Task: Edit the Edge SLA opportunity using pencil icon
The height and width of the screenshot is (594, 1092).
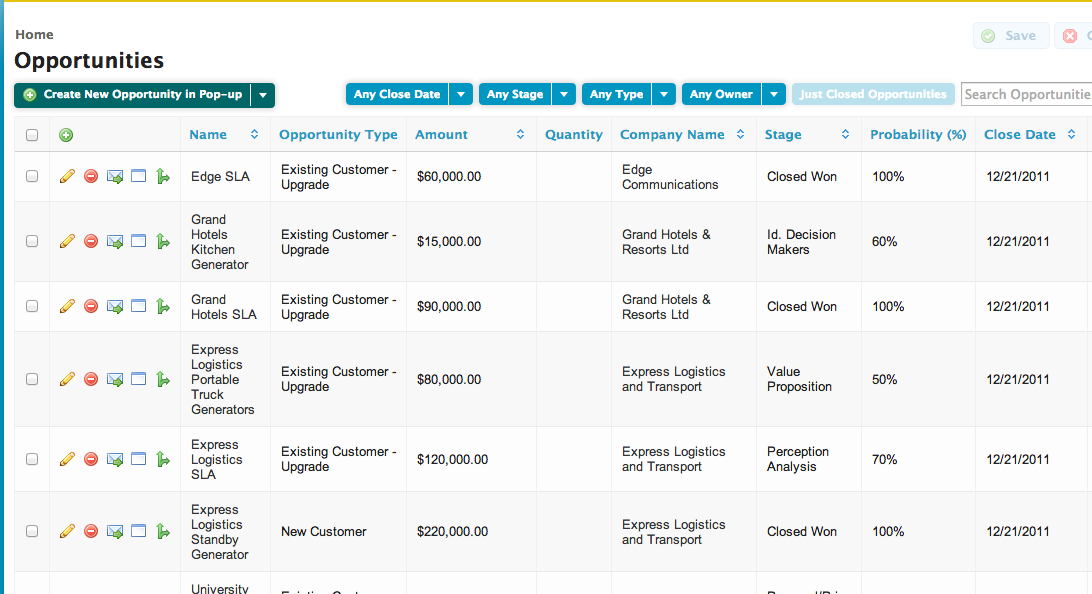Action: coord(67,175)
